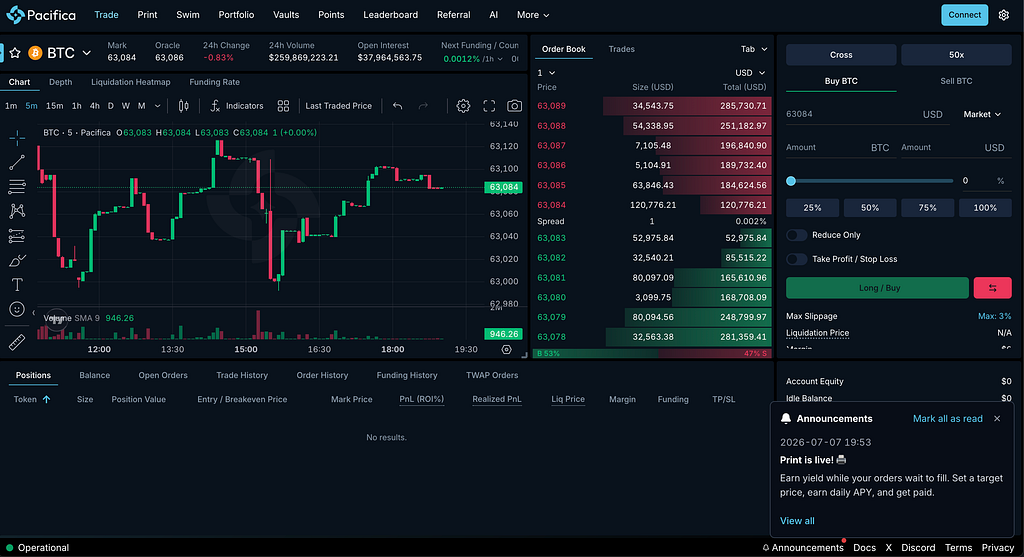Click the favorite star icon beside BTC
This screenshot has width=1024, height=557.
tap(15, 53)
